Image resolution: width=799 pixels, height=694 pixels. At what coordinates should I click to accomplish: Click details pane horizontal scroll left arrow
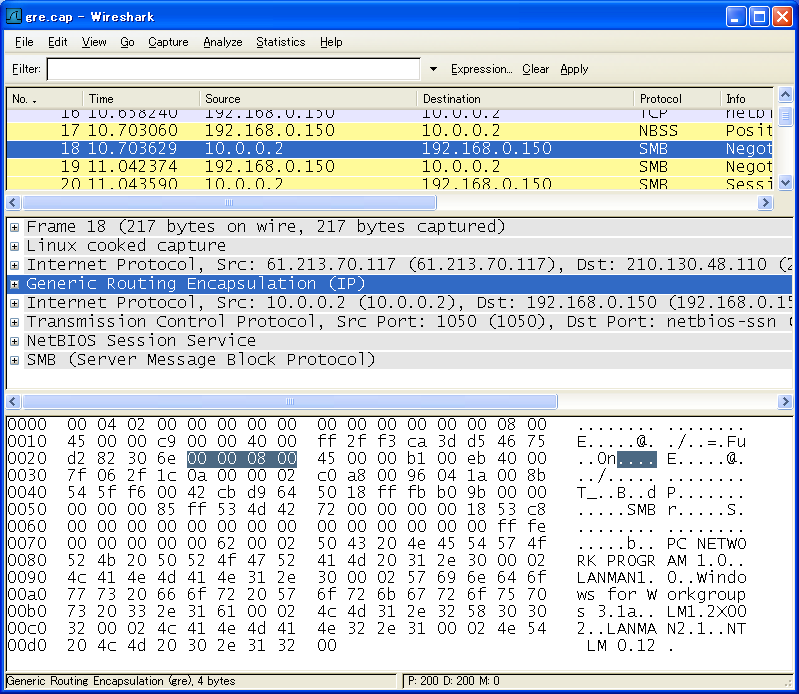13,402
